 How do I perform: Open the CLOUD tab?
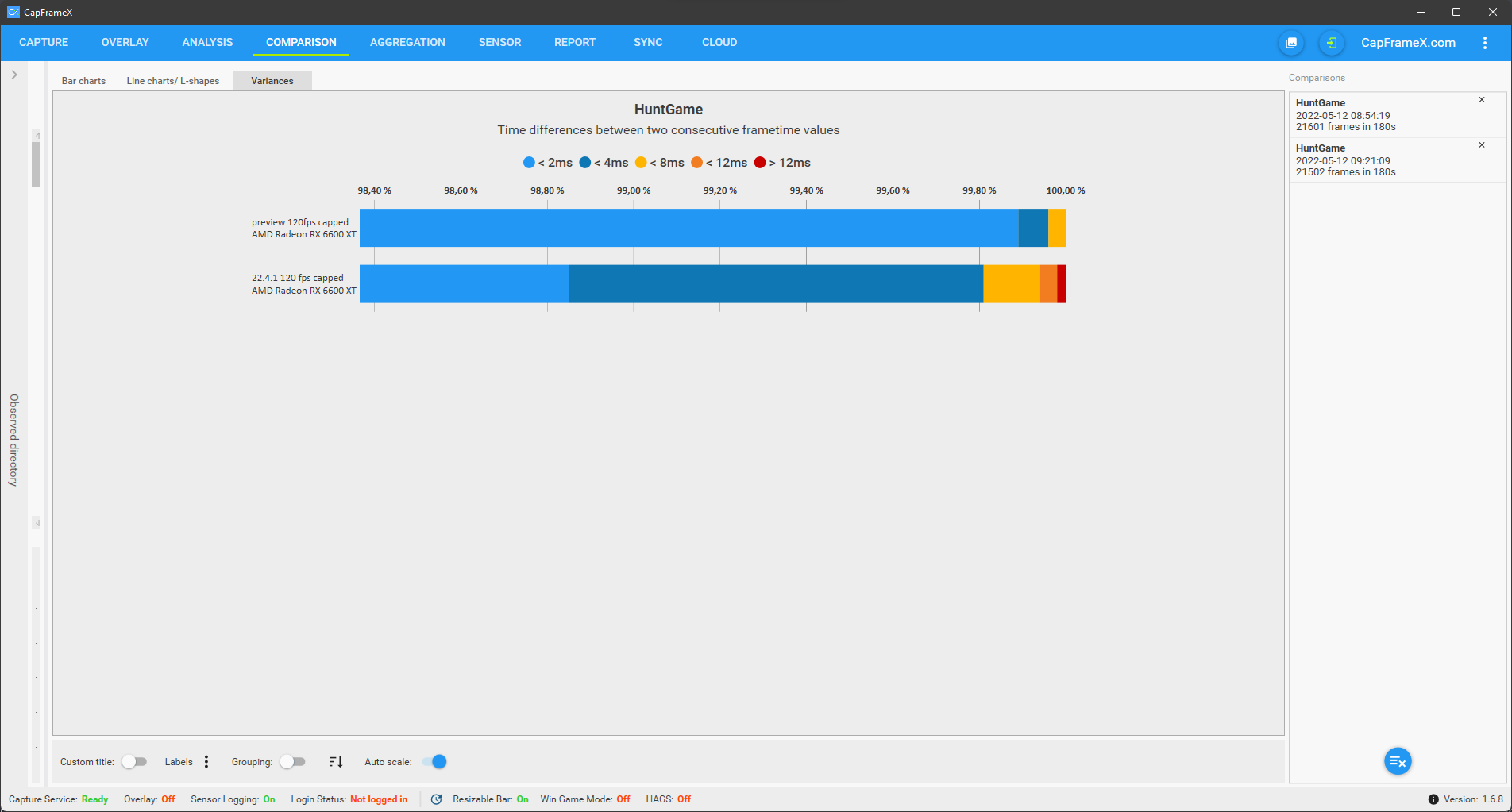tap(719, 42)
